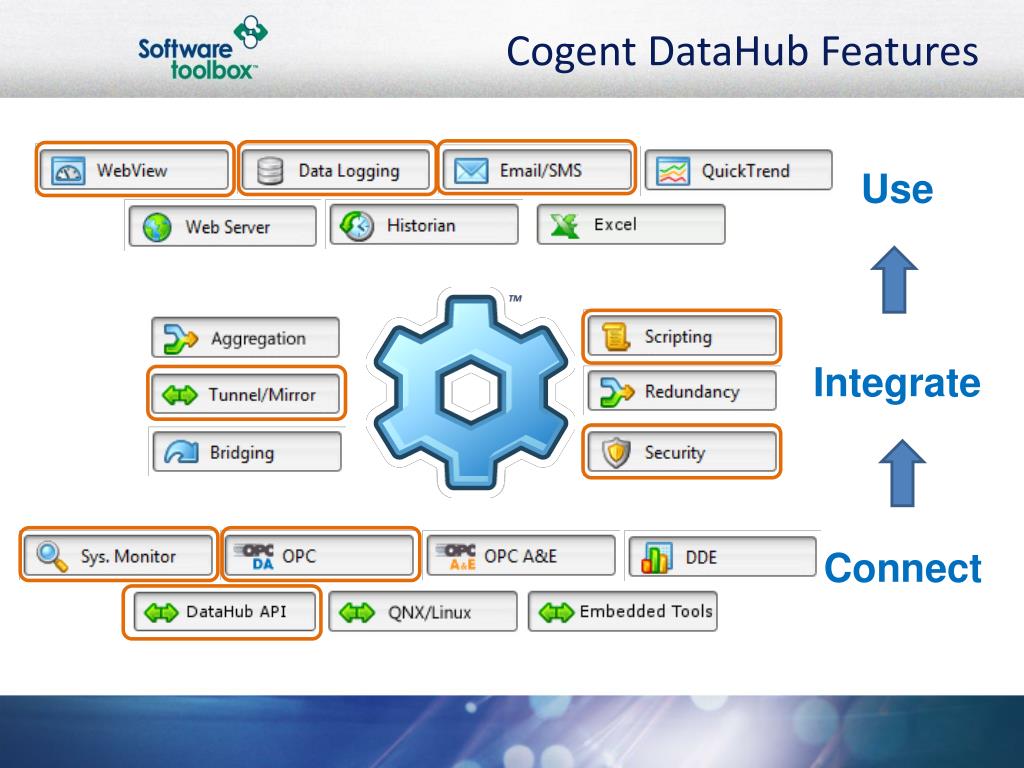Click the Bridging curved arrow icon

pos(182,451)
